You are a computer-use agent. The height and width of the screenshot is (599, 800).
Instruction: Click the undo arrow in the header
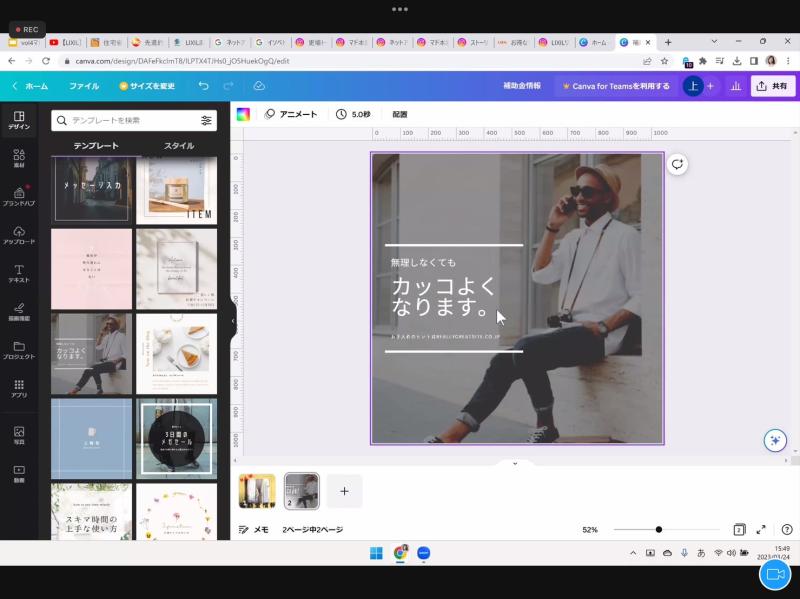[x=204, y=86]
